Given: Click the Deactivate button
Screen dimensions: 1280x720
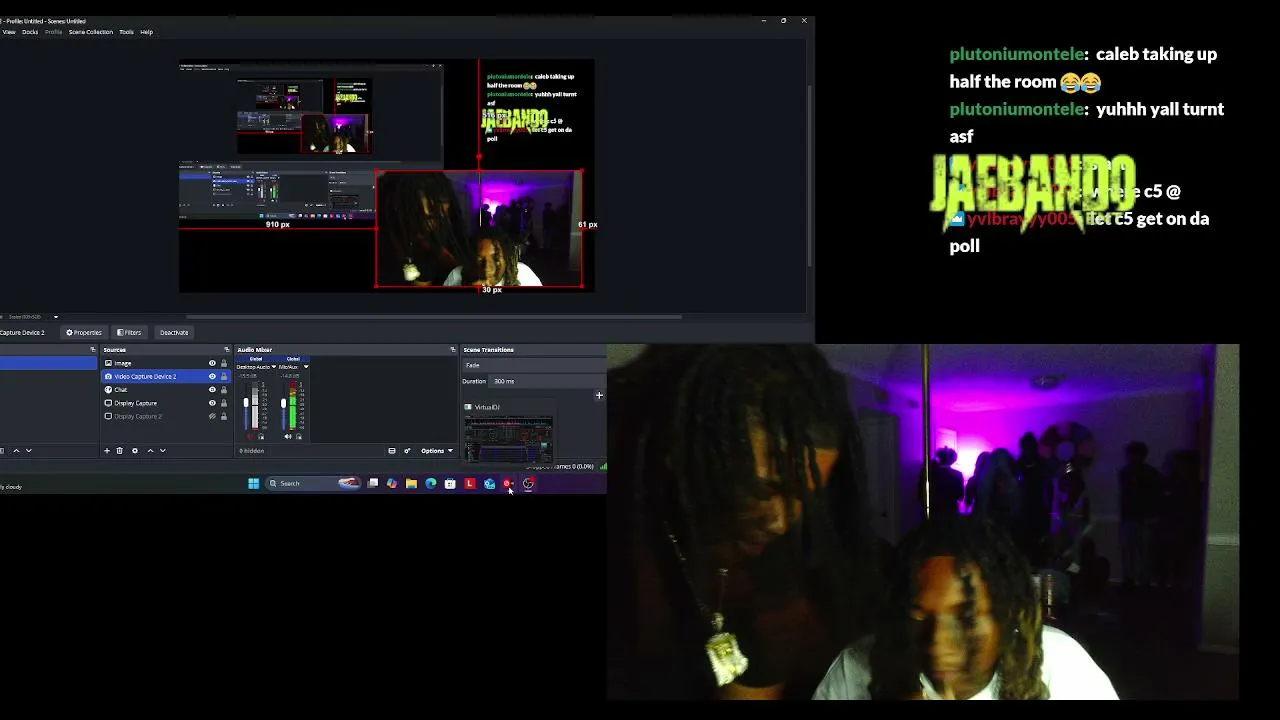Looking at the screenshot, I should (x=174, y=332).
